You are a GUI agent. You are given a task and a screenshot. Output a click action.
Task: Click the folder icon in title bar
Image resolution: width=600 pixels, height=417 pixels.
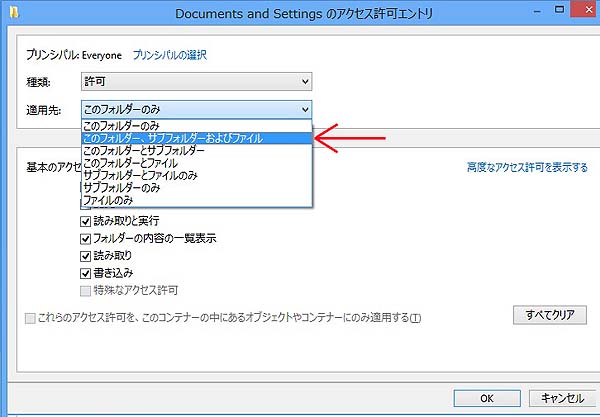pyautogui.click(x=12, y=14)
